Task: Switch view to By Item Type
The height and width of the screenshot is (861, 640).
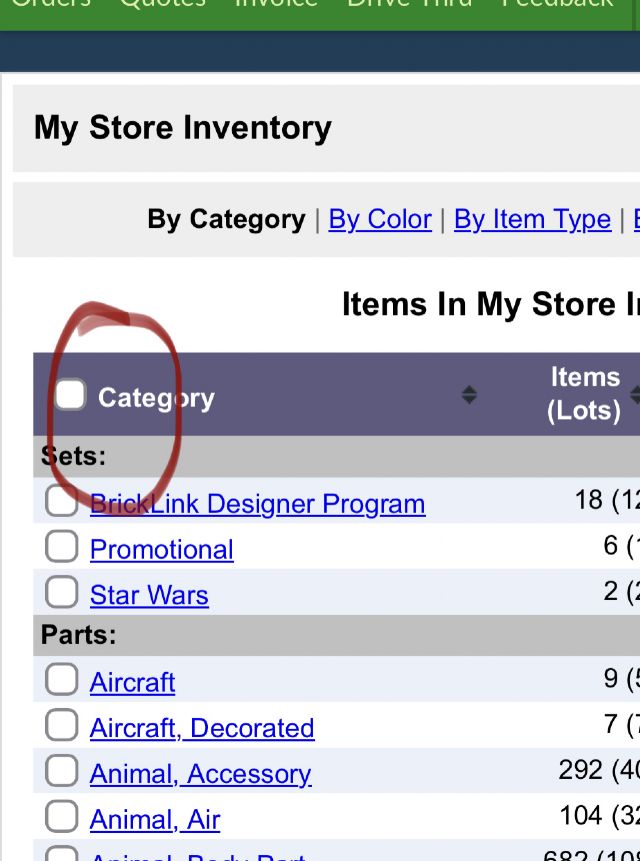Action: point(532,220)
